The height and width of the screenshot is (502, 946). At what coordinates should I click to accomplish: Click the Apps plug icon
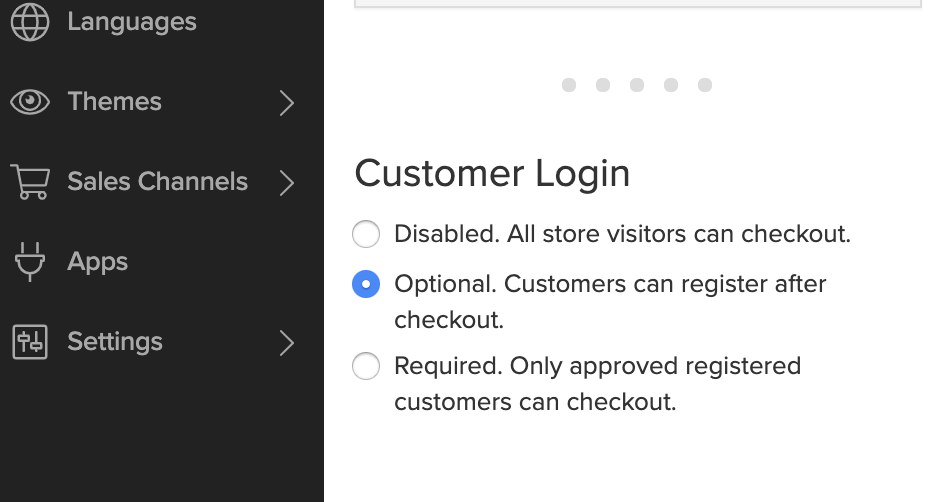point(30,262)
